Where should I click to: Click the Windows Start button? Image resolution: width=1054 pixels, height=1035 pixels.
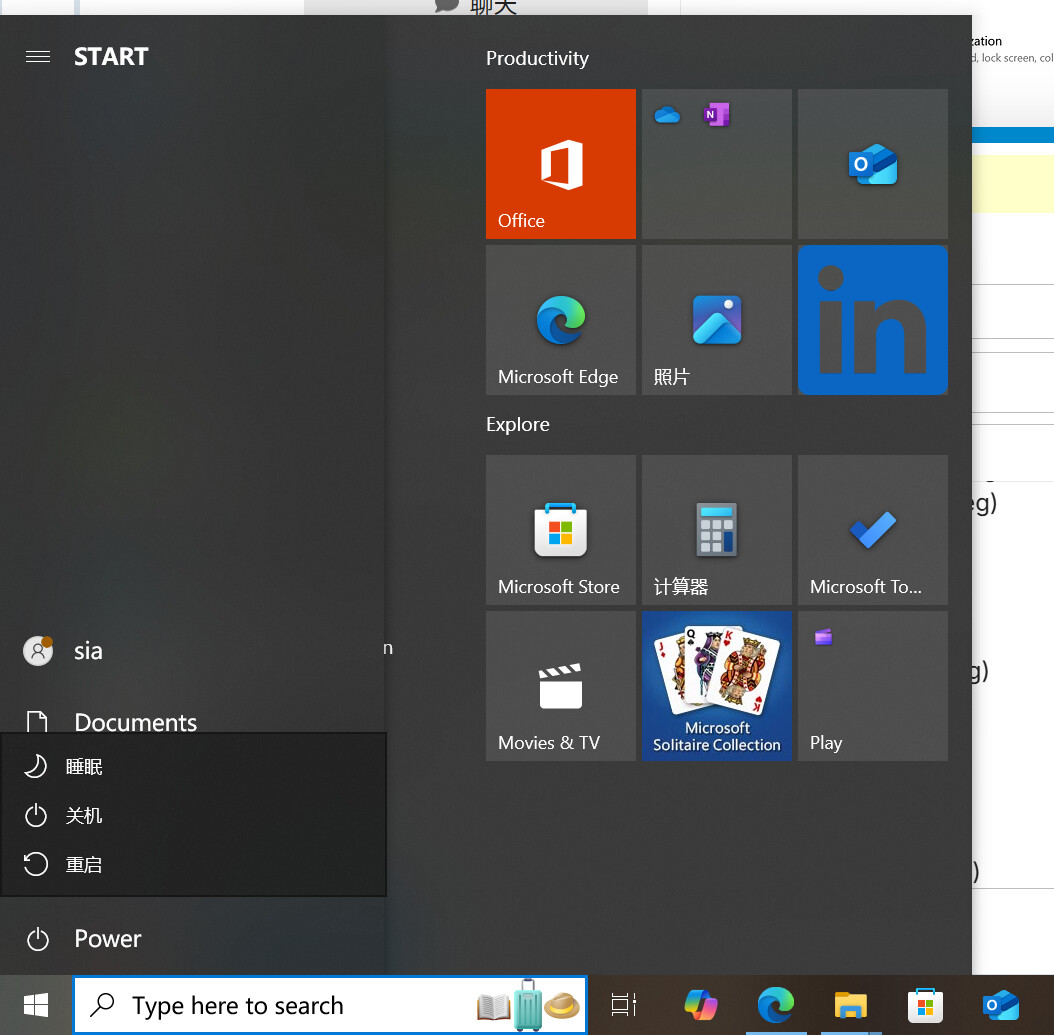[x=36, y=1005]
